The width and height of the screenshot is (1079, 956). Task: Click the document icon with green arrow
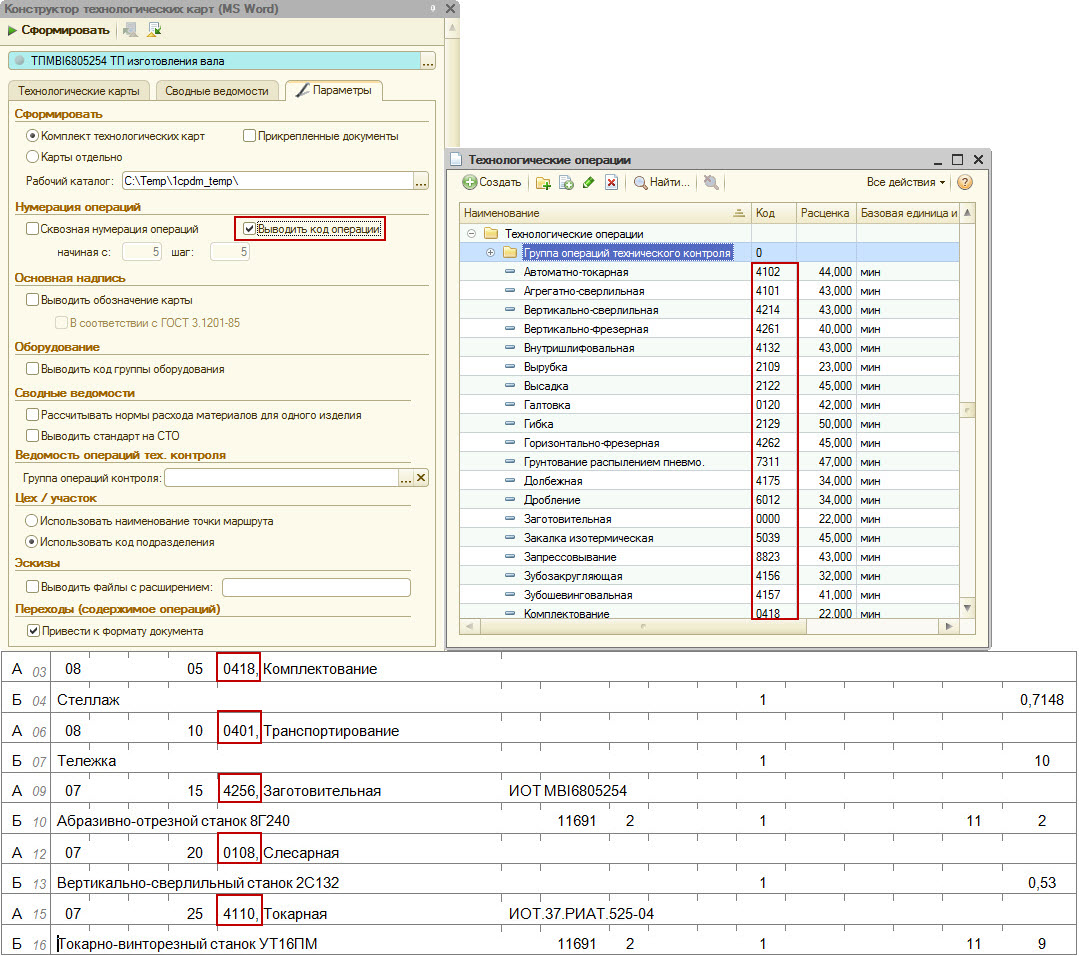tap(154, 30)
